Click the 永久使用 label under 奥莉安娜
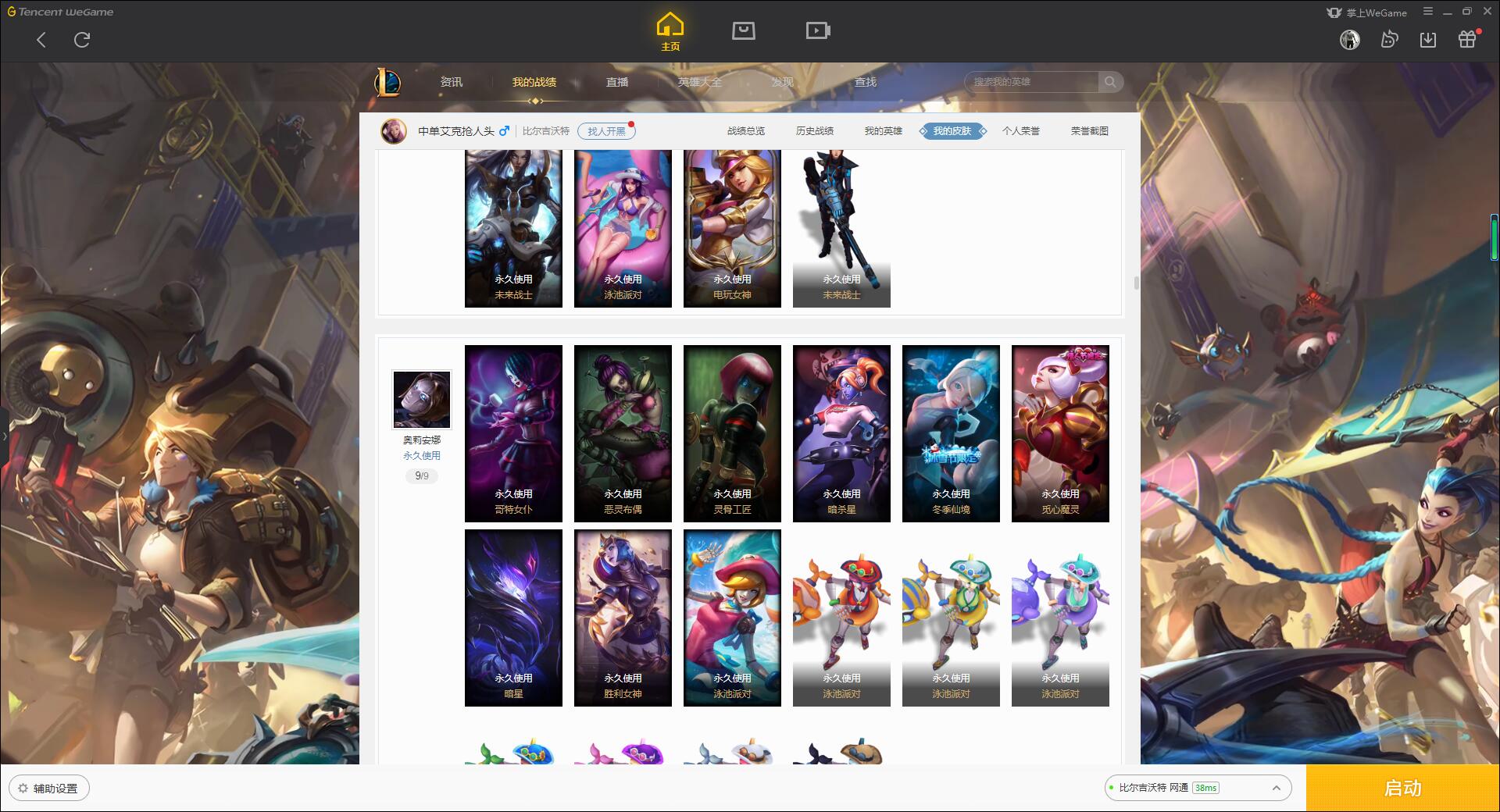 pos(422,456)
